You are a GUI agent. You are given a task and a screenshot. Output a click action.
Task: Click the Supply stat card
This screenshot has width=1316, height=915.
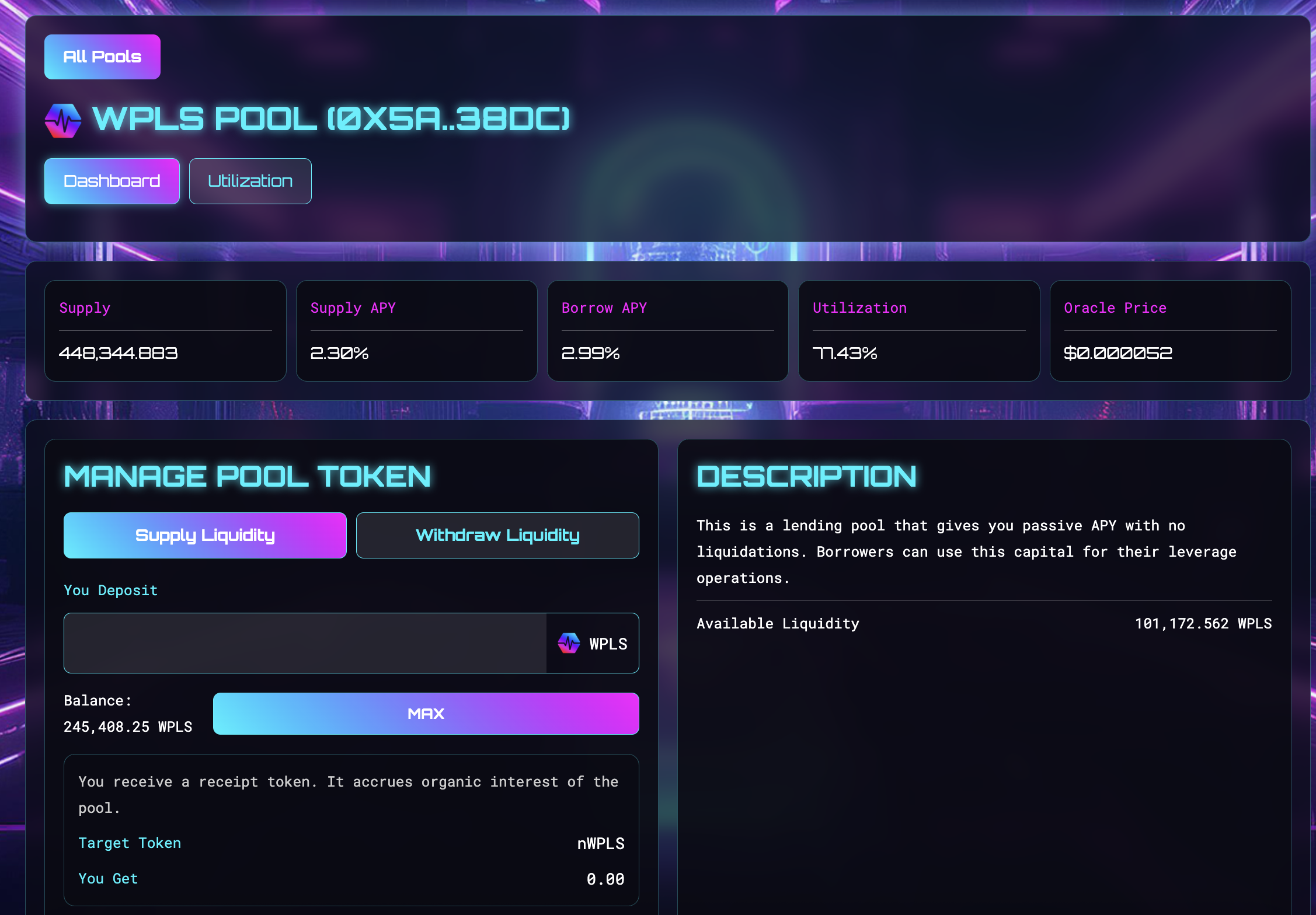tap(165, 331)
